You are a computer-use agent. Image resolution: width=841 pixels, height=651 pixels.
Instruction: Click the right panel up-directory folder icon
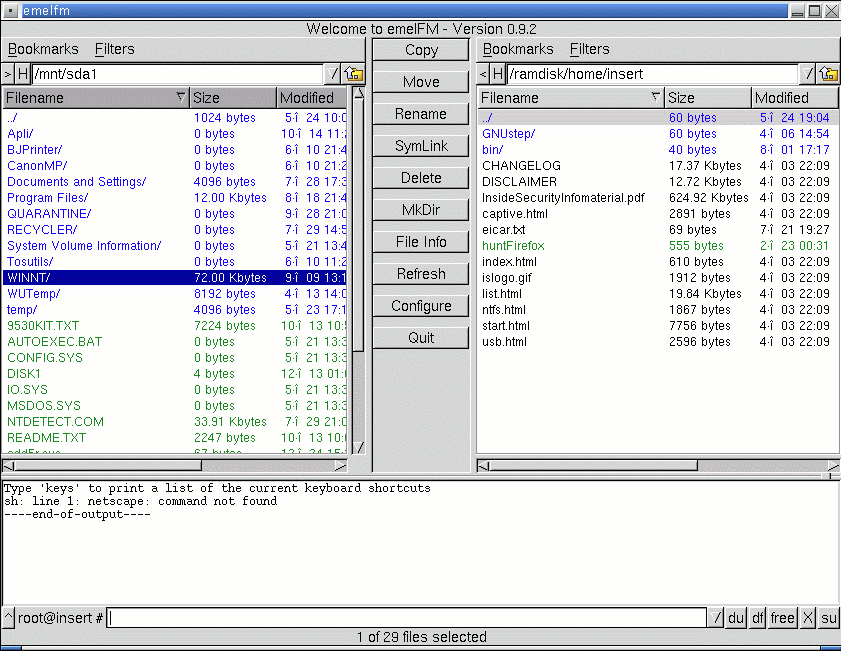[828, 74]
